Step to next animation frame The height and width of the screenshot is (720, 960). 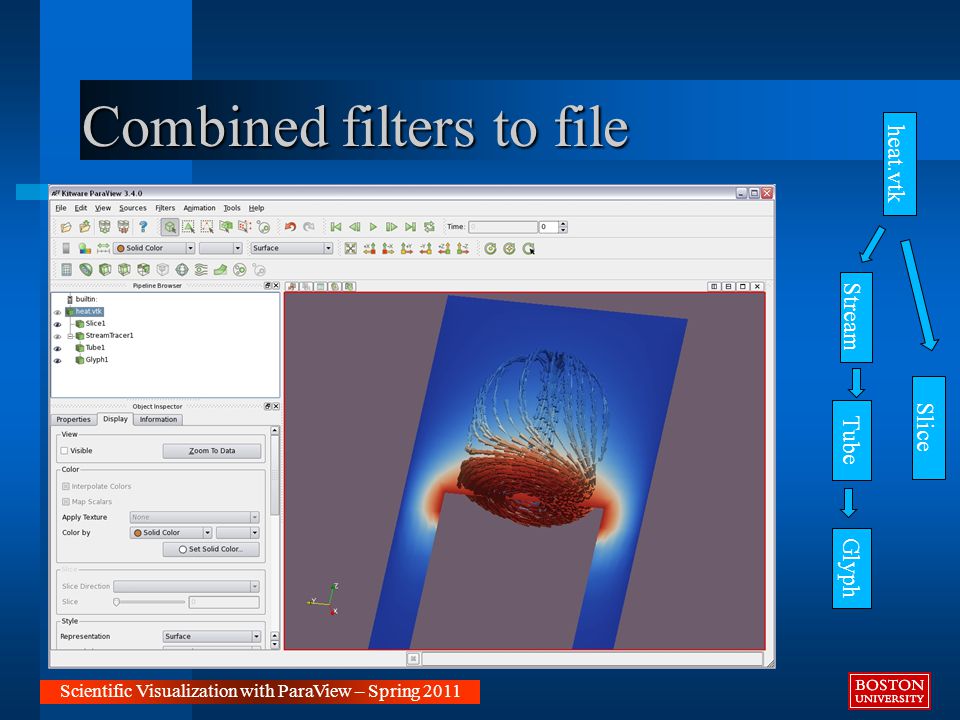[x=391, y=227]
